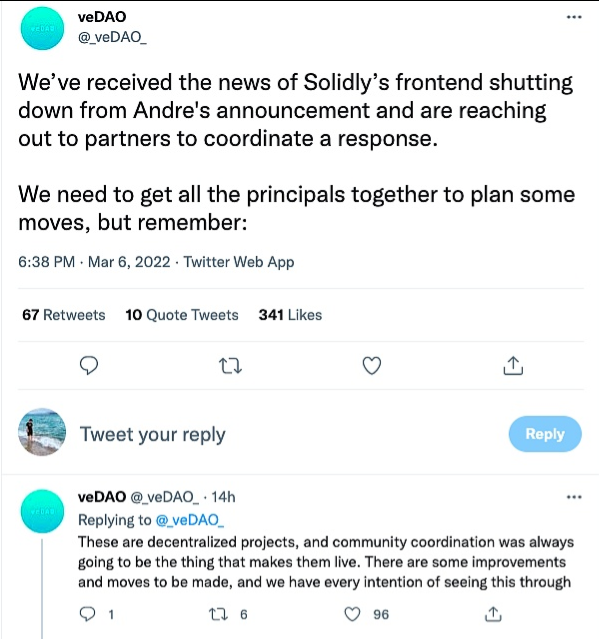Screen dimensions: 599x639
Task: View the 341 Likes list
Action: pyautogui.click(x=290, y=315)
